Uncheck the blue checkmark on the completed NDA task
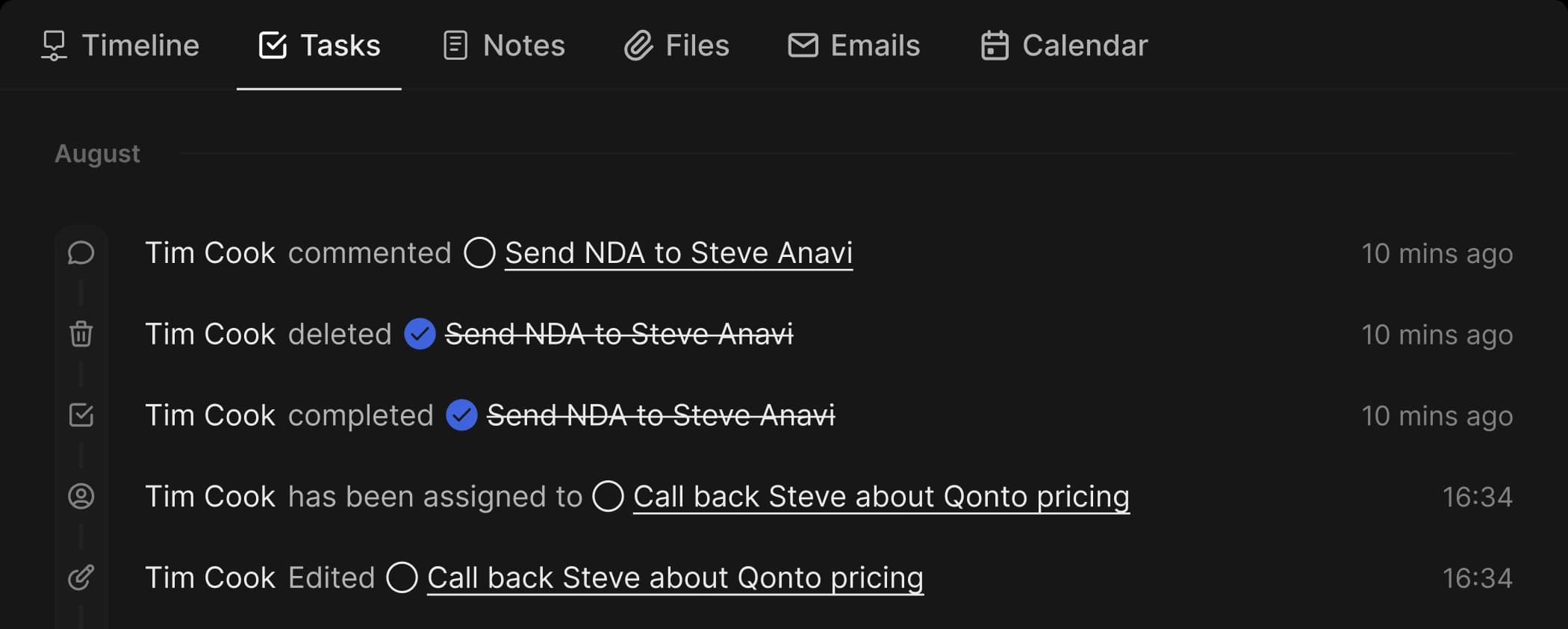1568x629 pixels. (x=461, y=415)
